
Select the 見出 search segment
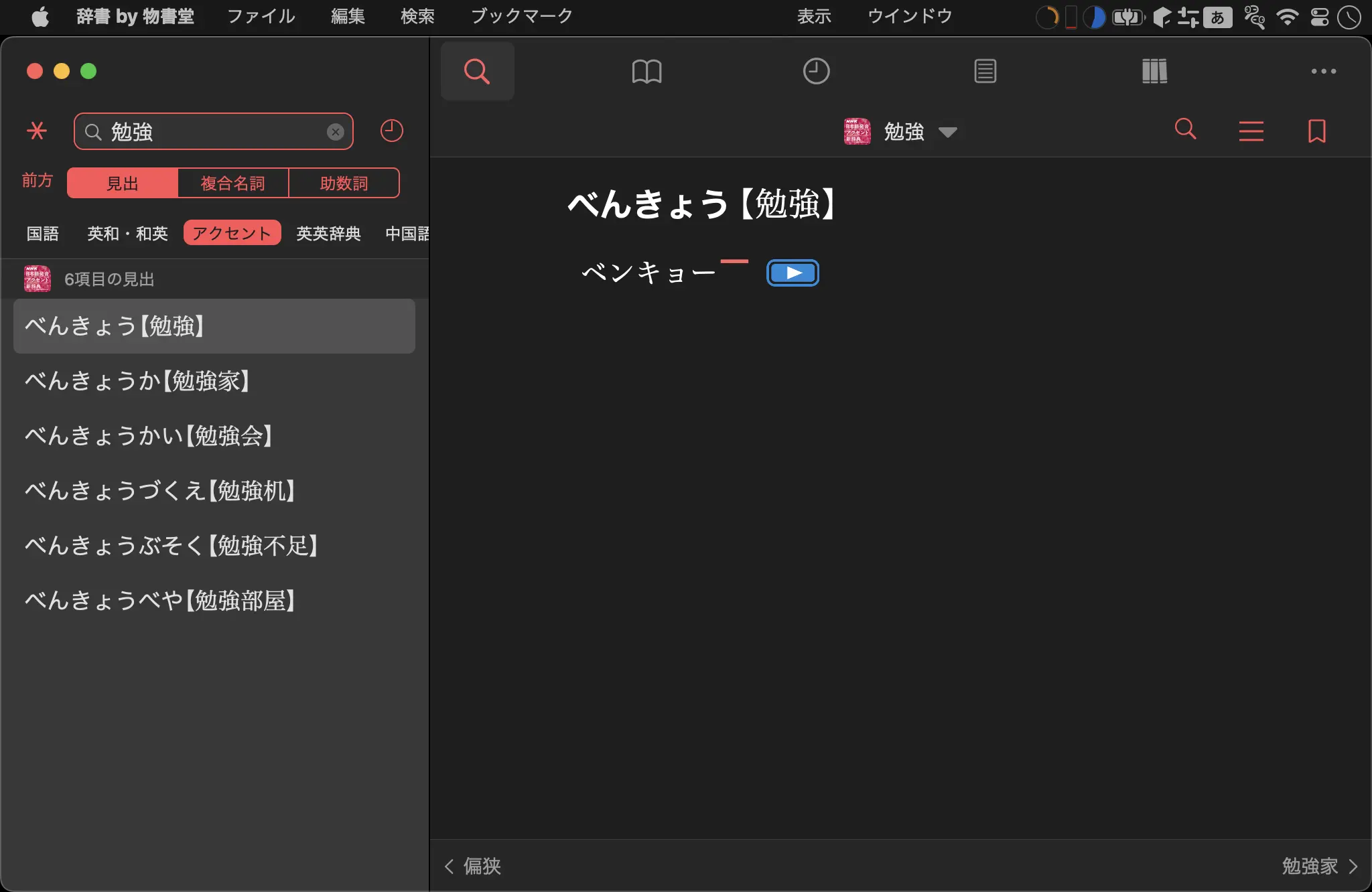tap(123, 183)
